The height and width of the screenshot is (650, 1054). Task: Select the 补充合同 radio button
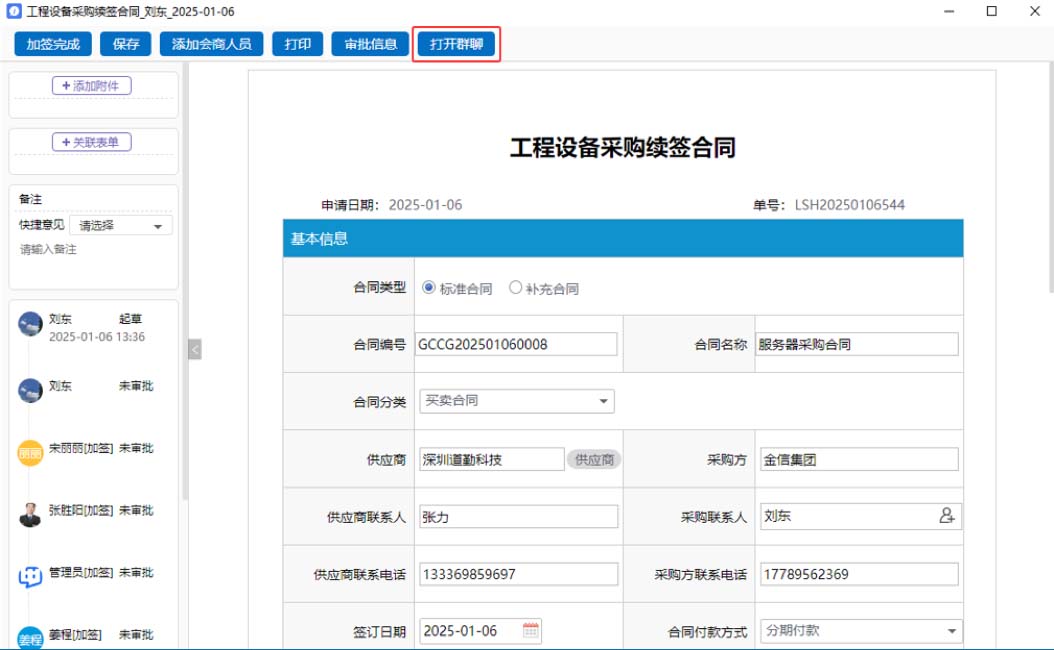pos(516,288)
